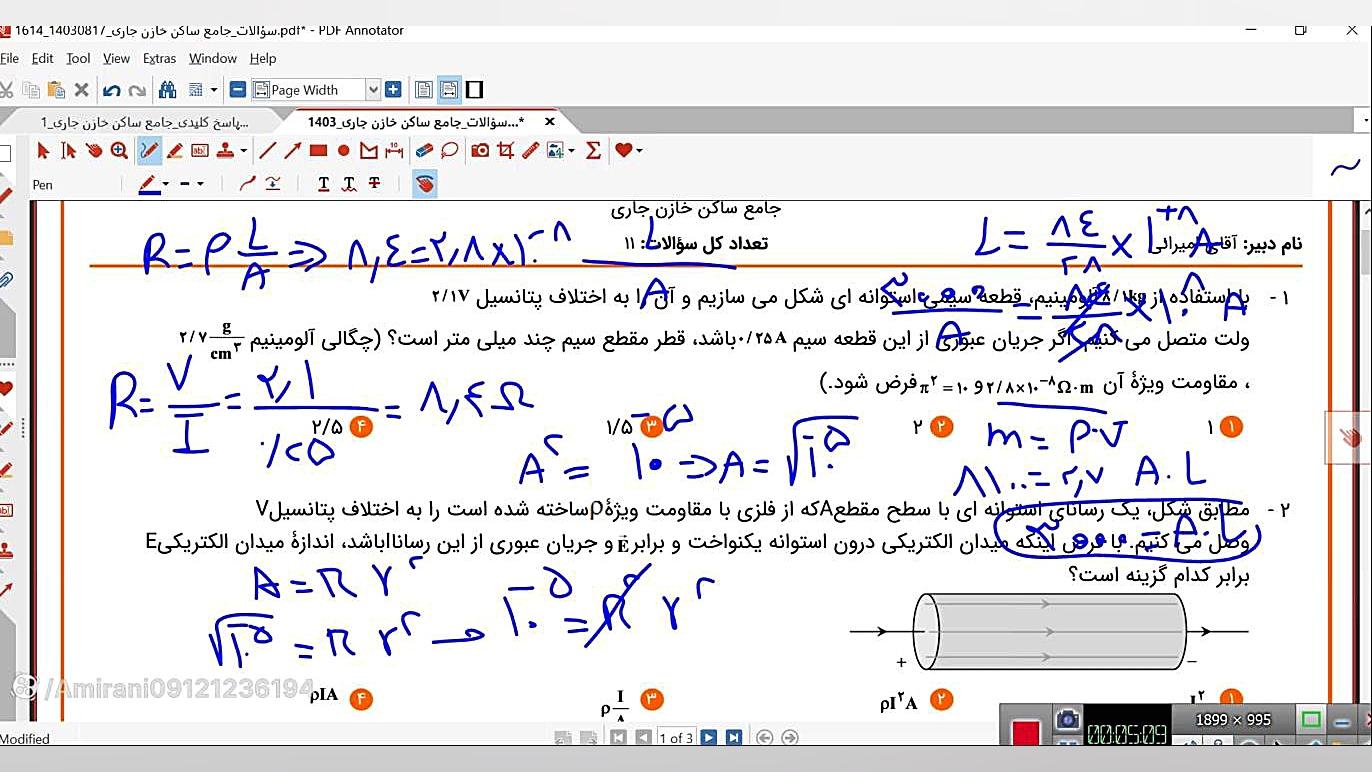This screenshot has height=772, width=1372.
Task: Go to the first page
Action: (618, 738)
